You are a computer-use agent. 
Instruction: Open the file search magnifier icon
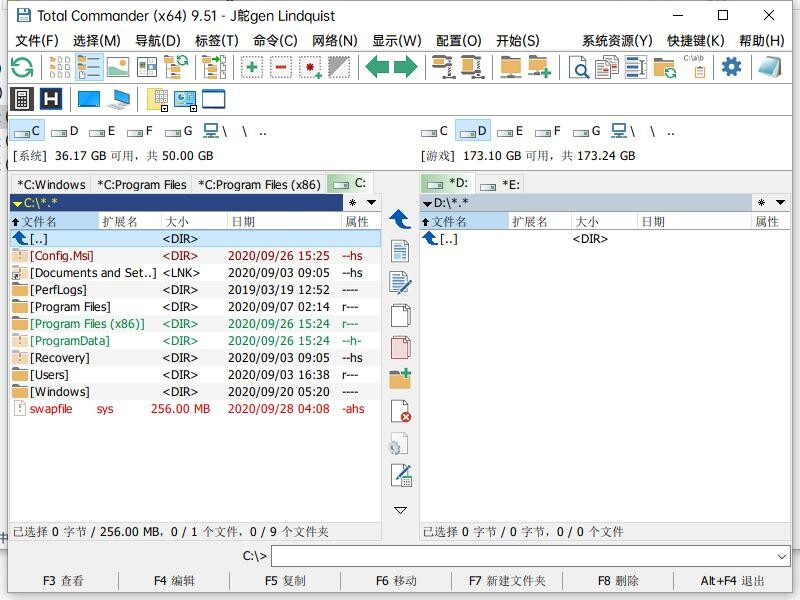point(578,67)
